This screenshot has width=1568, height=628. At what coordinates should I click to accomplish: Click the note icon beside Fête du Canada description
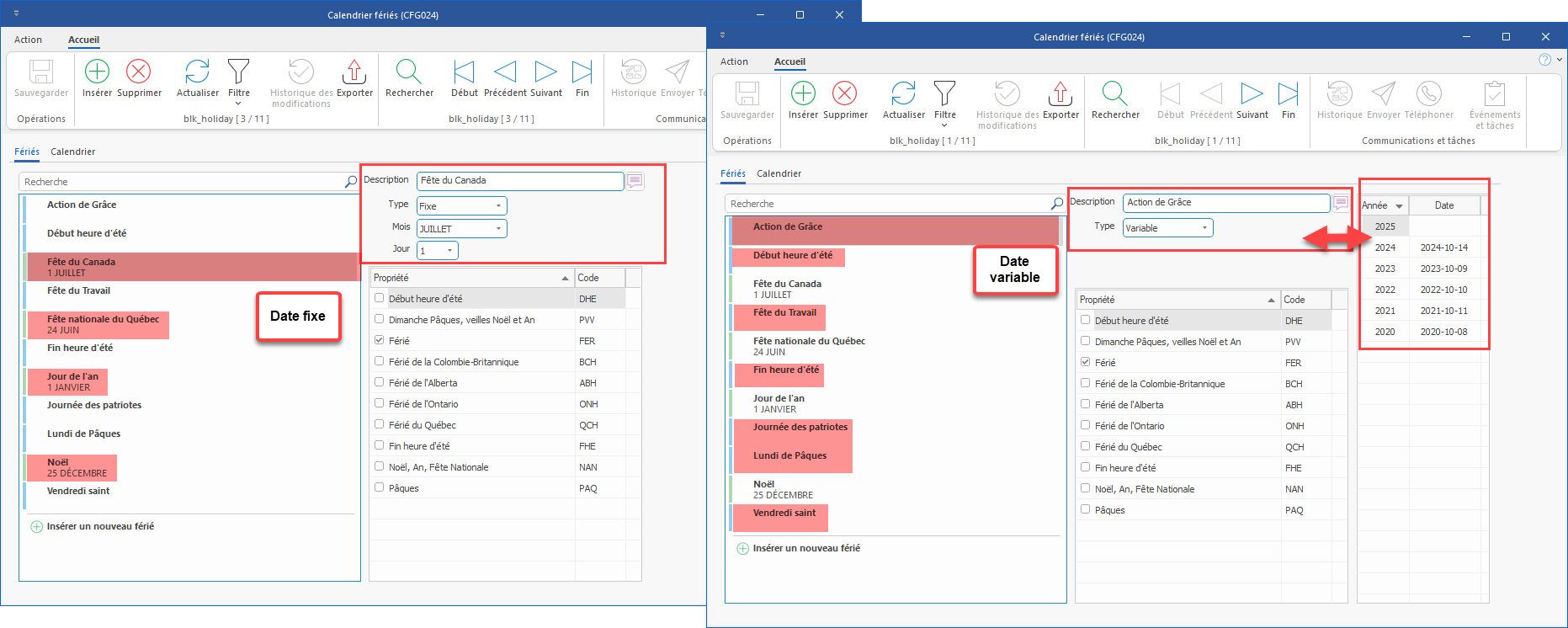(x=635, y=181)
